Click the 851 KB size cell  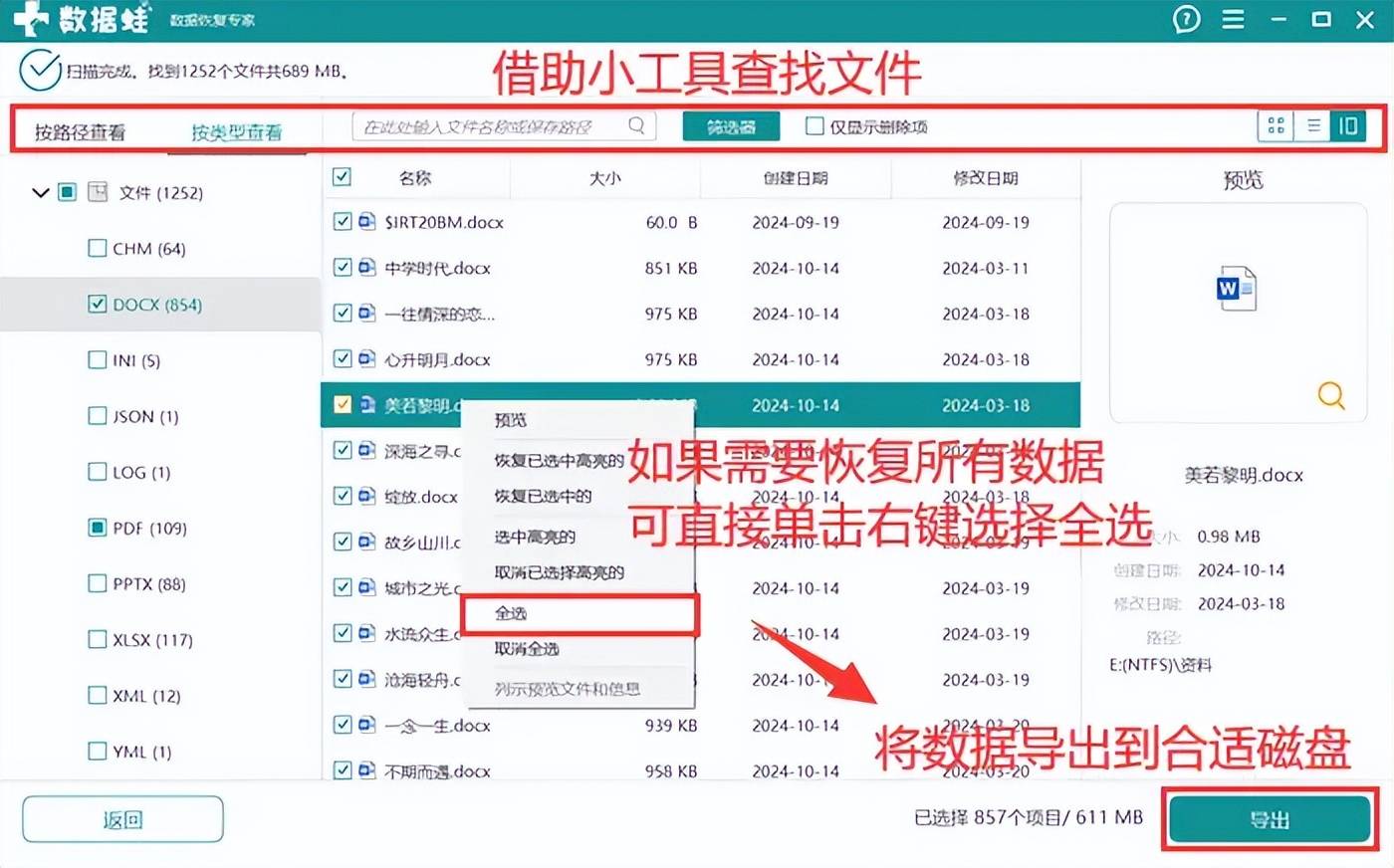[671, 268]
